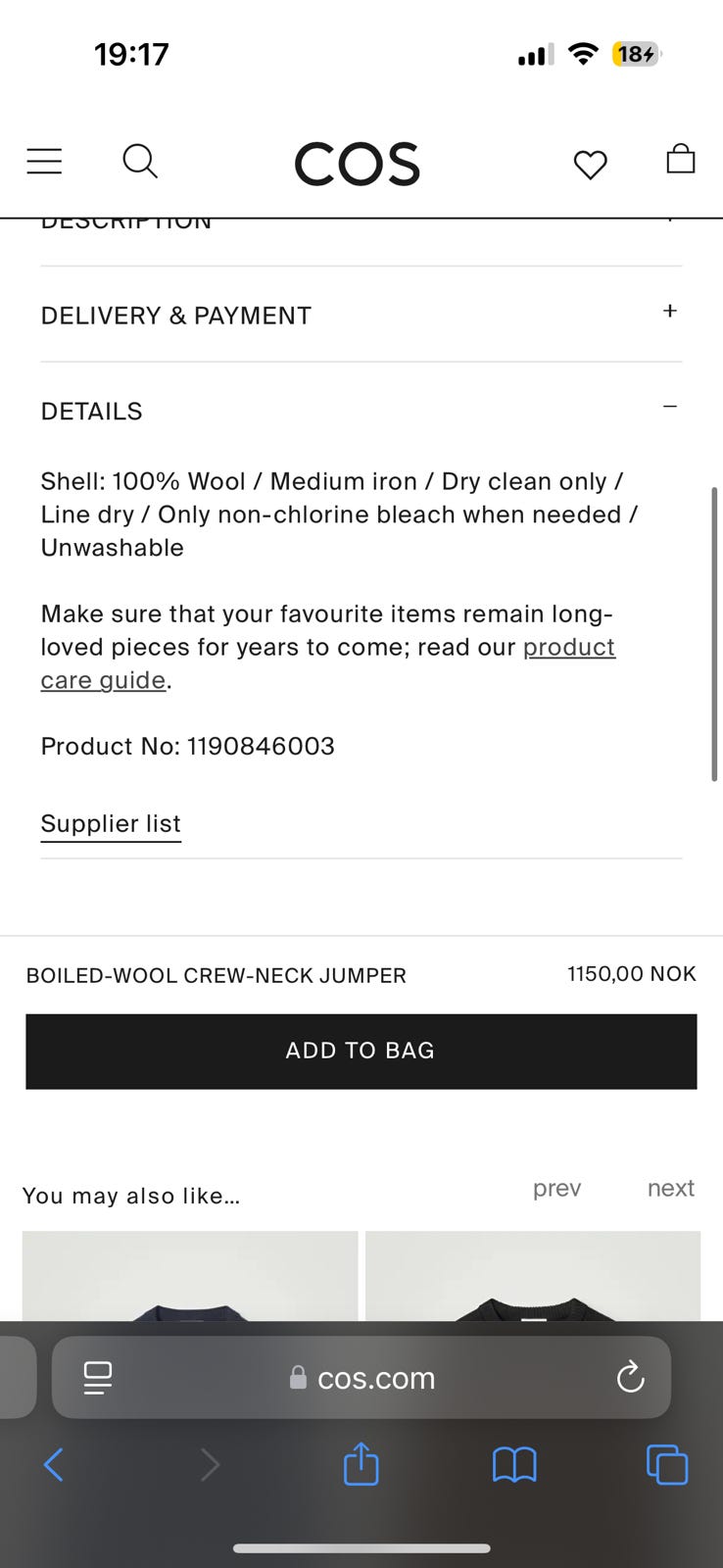
Task: Collapse the Details section minus sign
Action: pyautogui.click(x=669, y=407)
